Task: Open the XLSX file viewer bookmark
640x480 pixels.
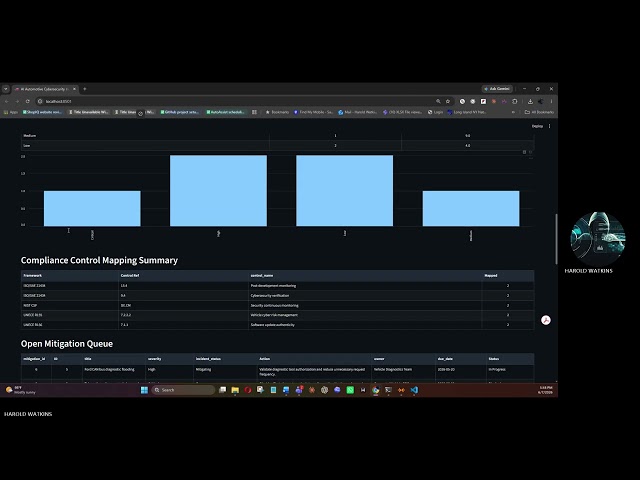Action: click(x=402, y=112)
